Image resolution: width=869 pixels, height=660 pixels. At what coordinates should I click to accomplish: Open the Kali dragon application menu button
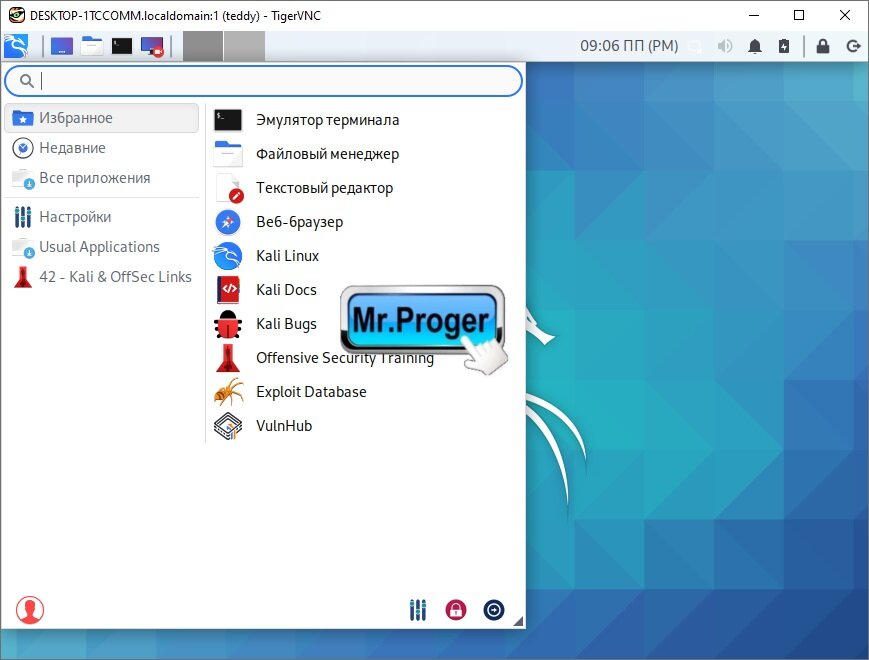pyautogui.click(x=16, y=46)
